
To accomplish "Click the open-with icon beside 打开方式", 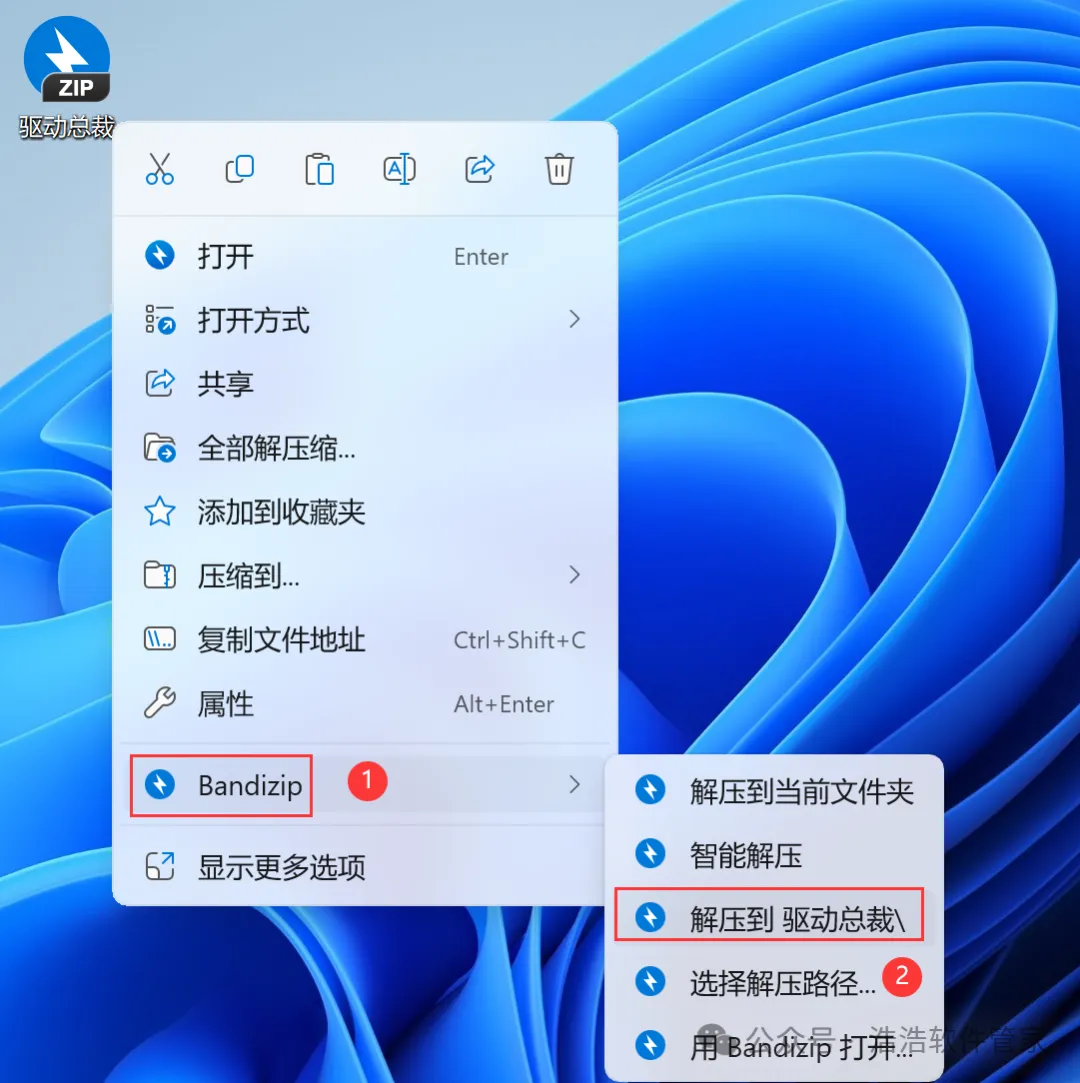I will [x=160, y=319].
